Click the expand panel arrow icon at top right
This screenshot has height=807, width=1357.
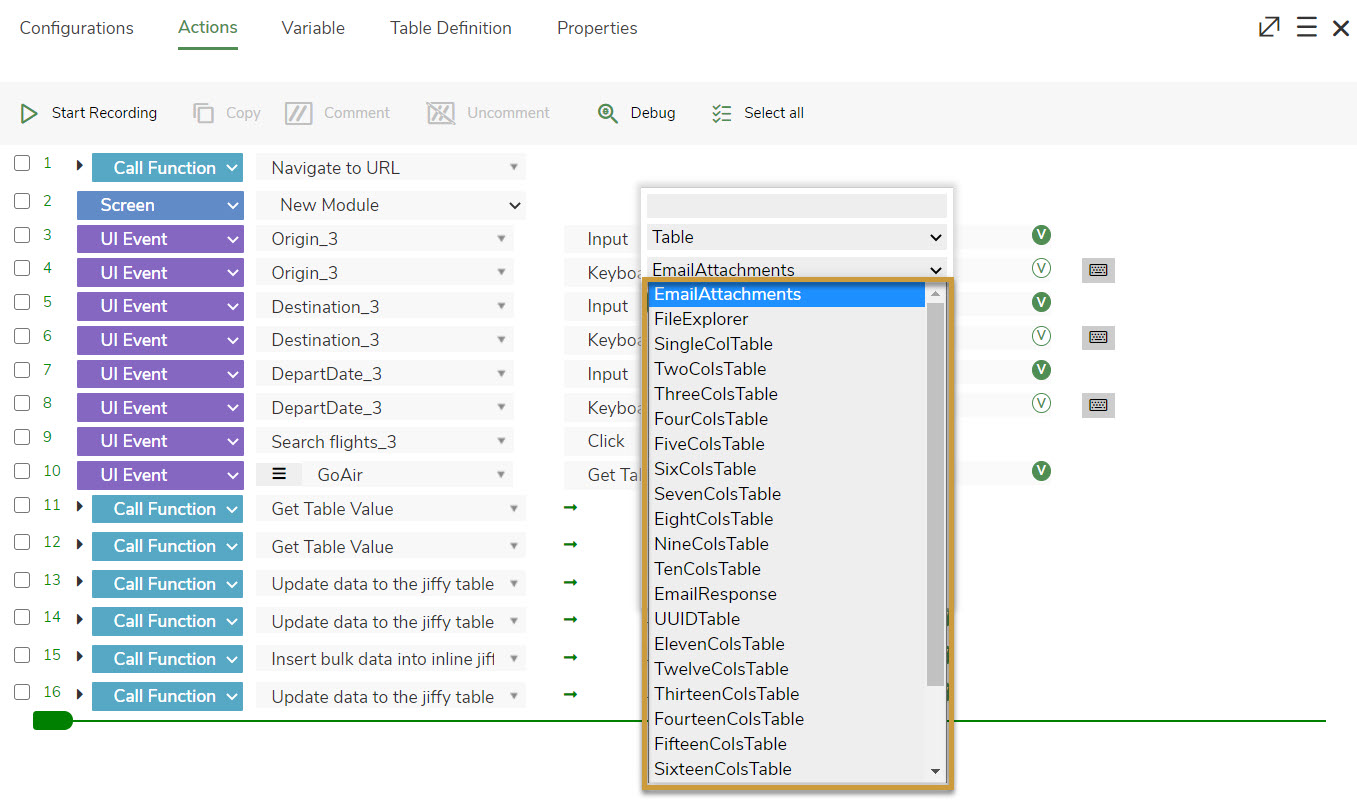[x=1268, y=28]
